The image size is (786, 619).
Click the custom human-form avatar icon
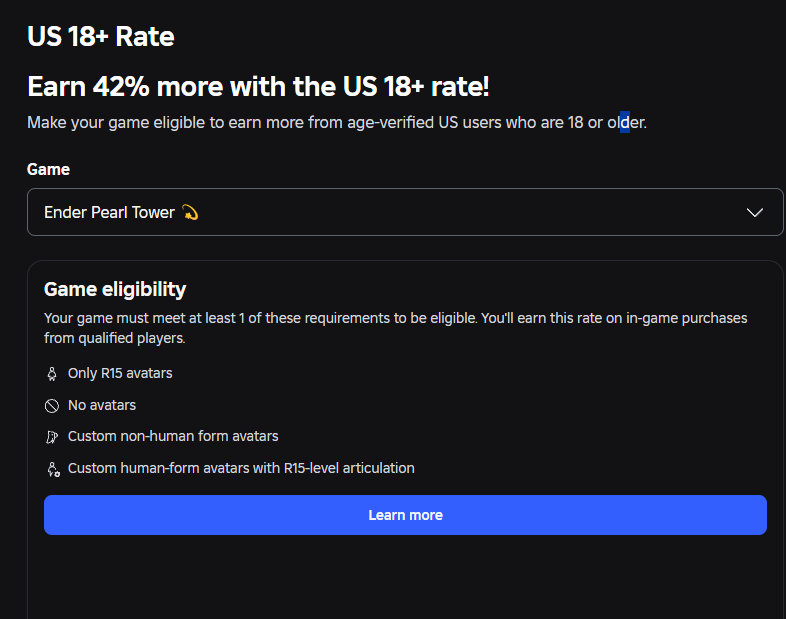pyautogui.click(x=53, y=469)
